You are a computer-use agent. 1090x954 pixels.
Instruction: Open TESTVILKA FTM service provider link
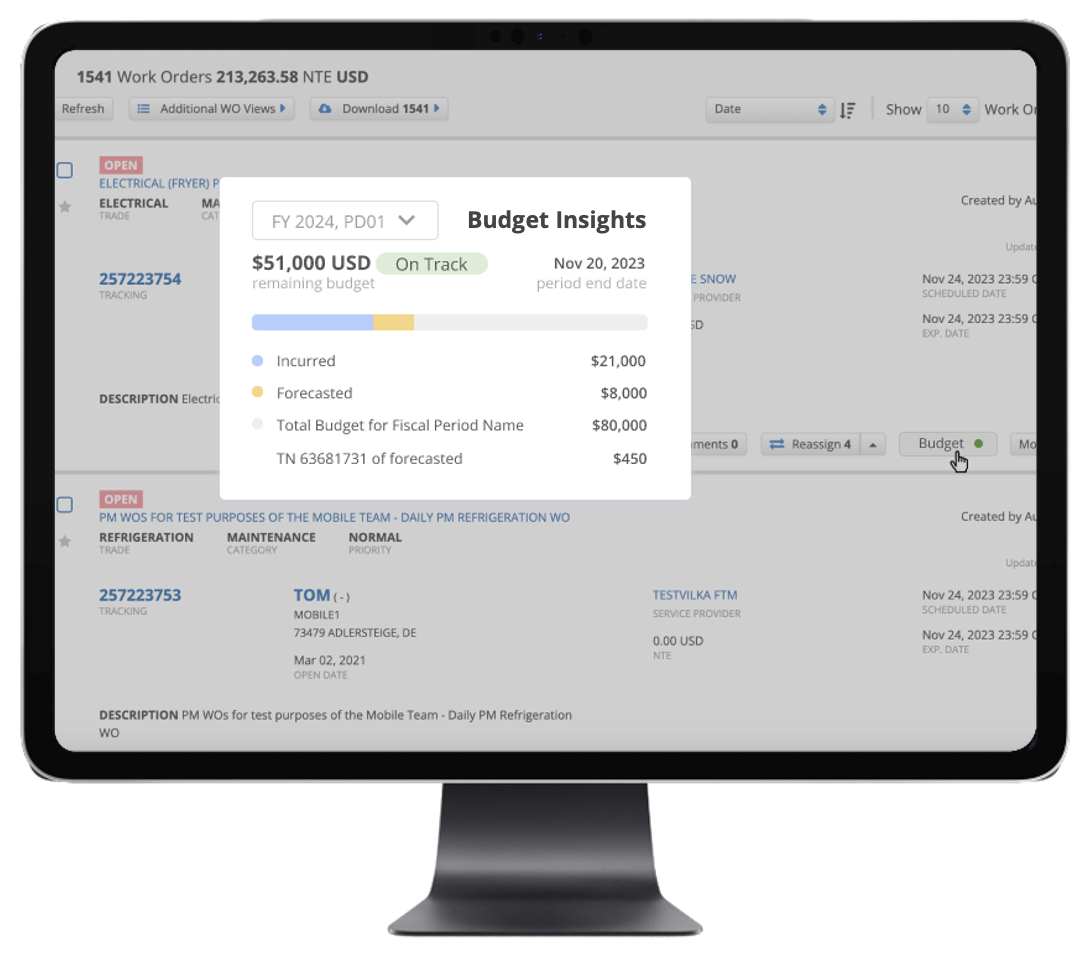[x=694, y=595]
